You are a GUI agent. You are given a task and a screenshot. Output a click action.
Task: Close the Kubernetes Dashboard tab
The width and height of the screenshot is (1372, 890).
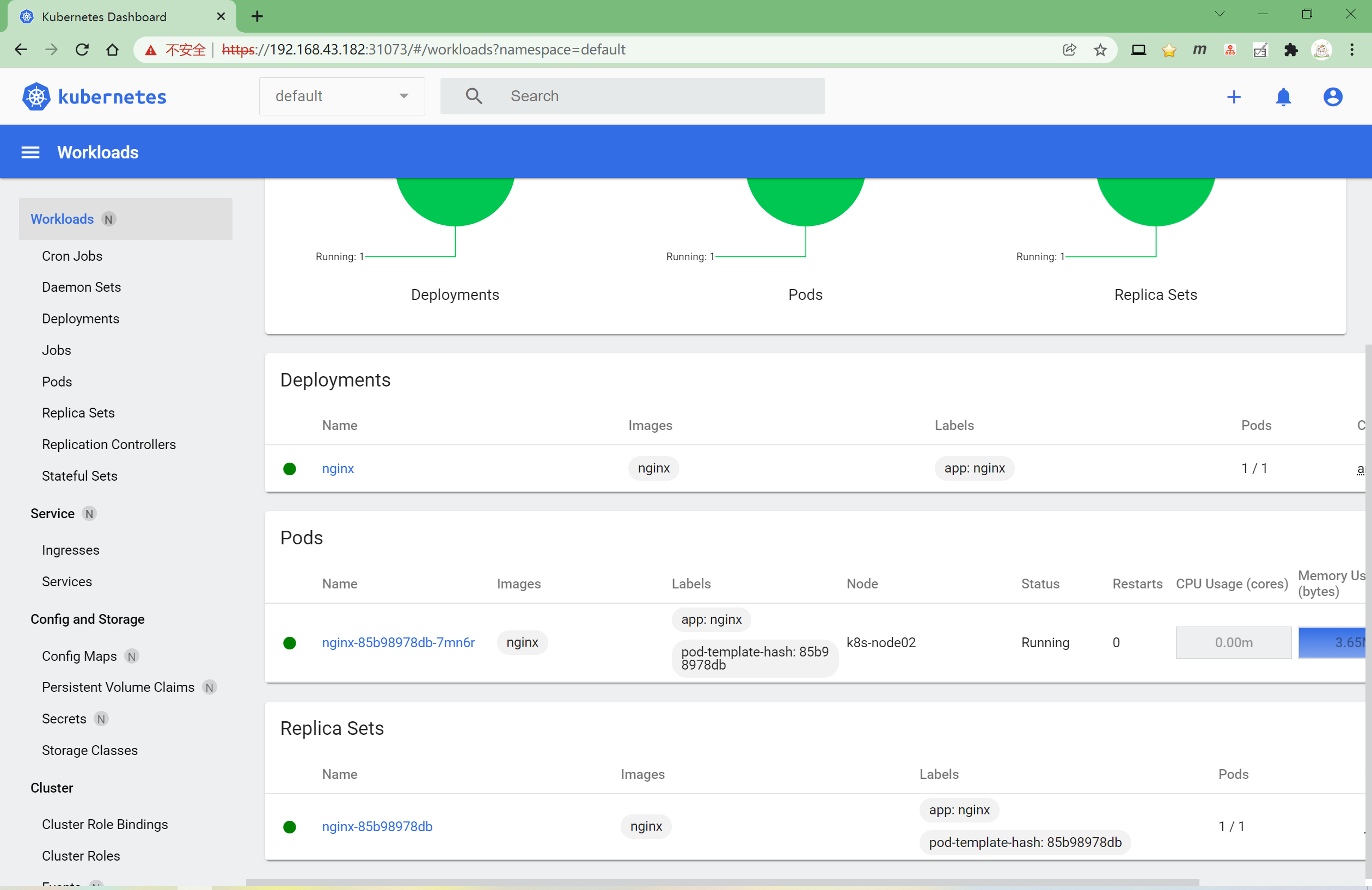click(221, 17)
